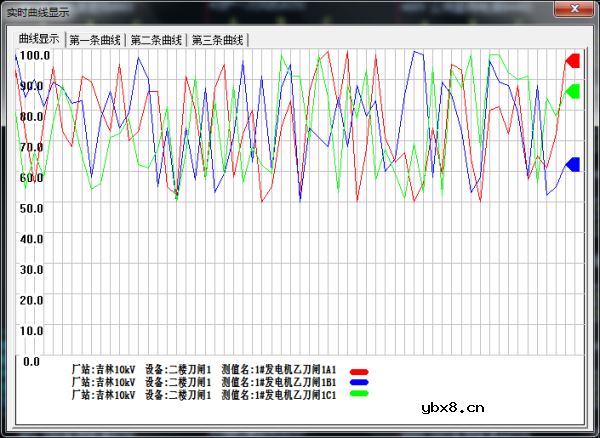Click the ybx8.cn watermark link
600x438 pixels.
coord(453,407)
